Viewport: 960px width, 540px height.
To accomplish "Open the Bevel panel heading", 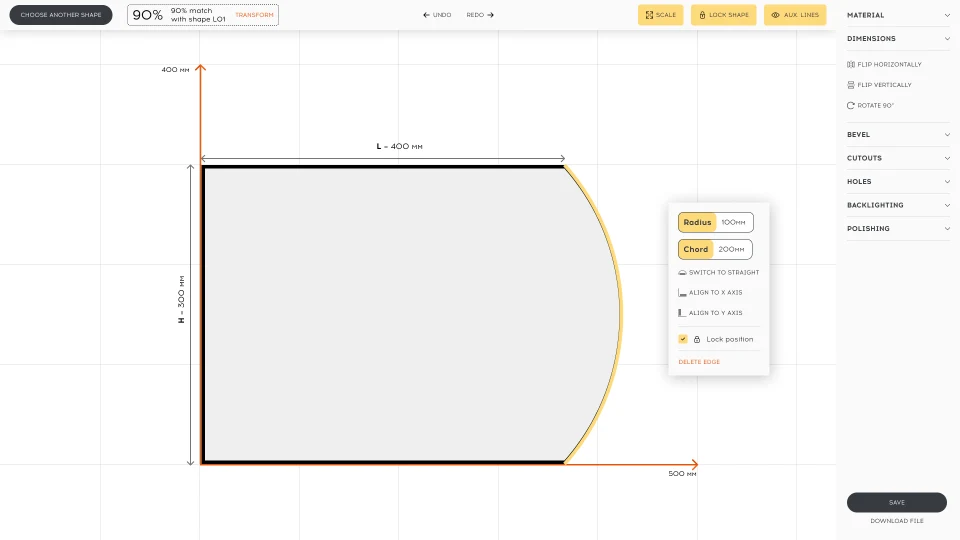I will coord(858,135).
